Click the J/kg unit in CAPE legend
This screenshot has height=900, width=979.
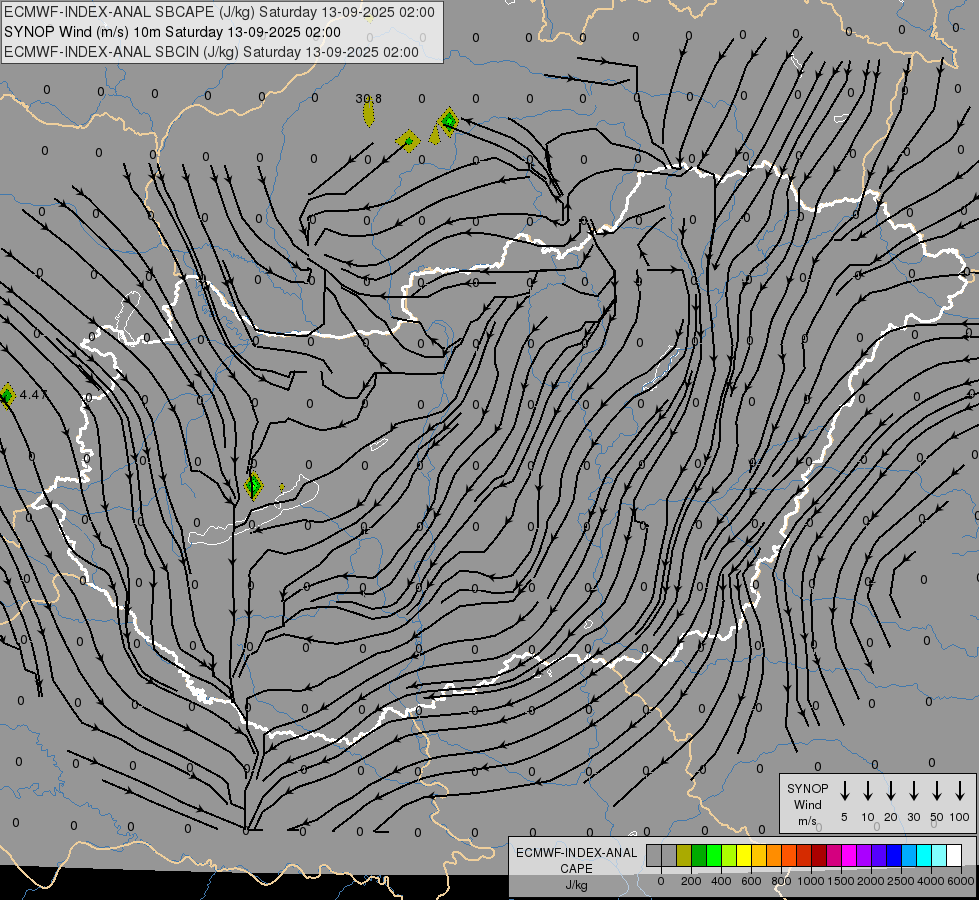pyautogui.click(x=576, y=885)
